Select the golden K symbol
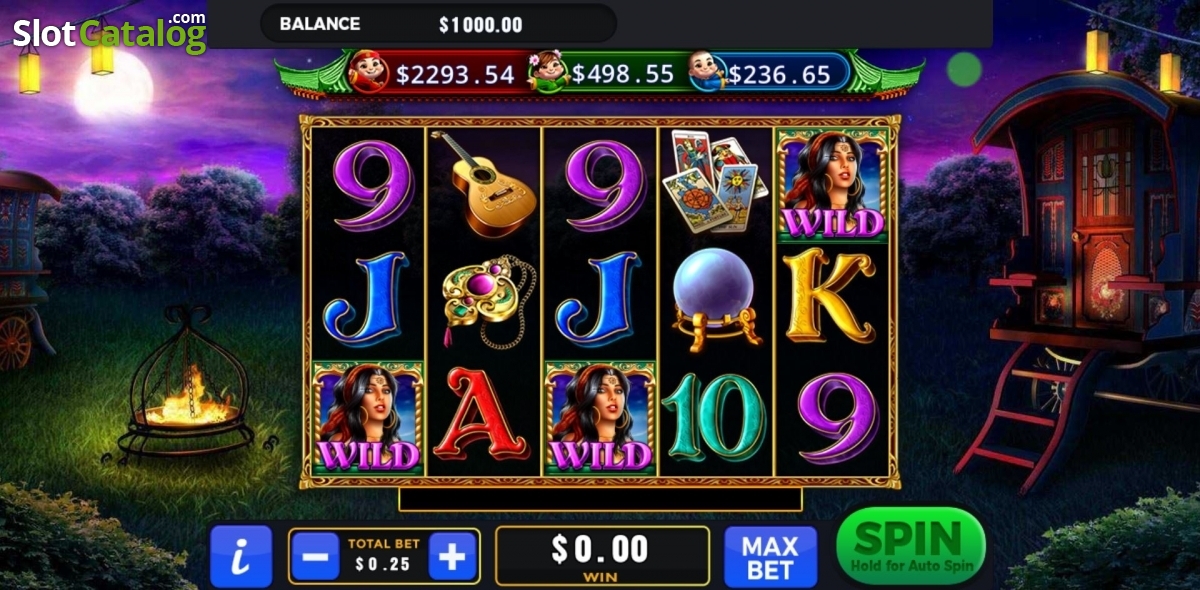 tap(830, 297)
